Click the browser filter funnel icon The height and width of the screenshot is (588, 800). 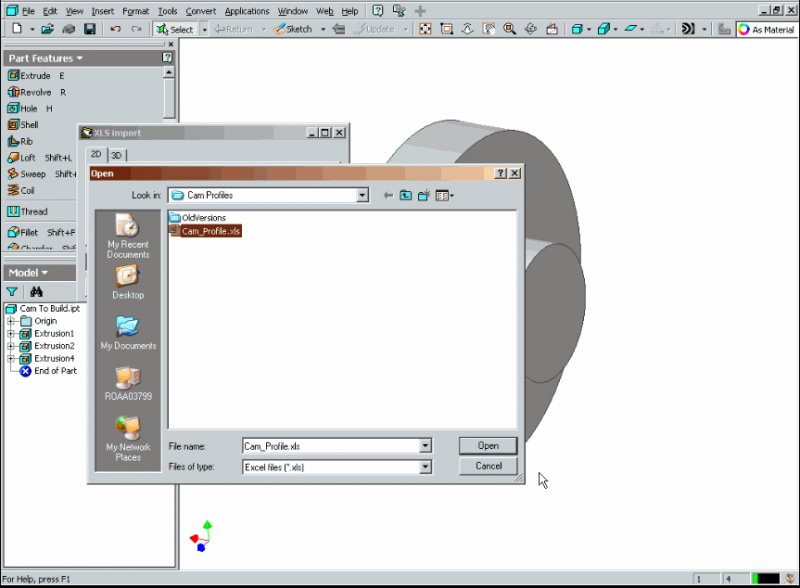[12, 292]
